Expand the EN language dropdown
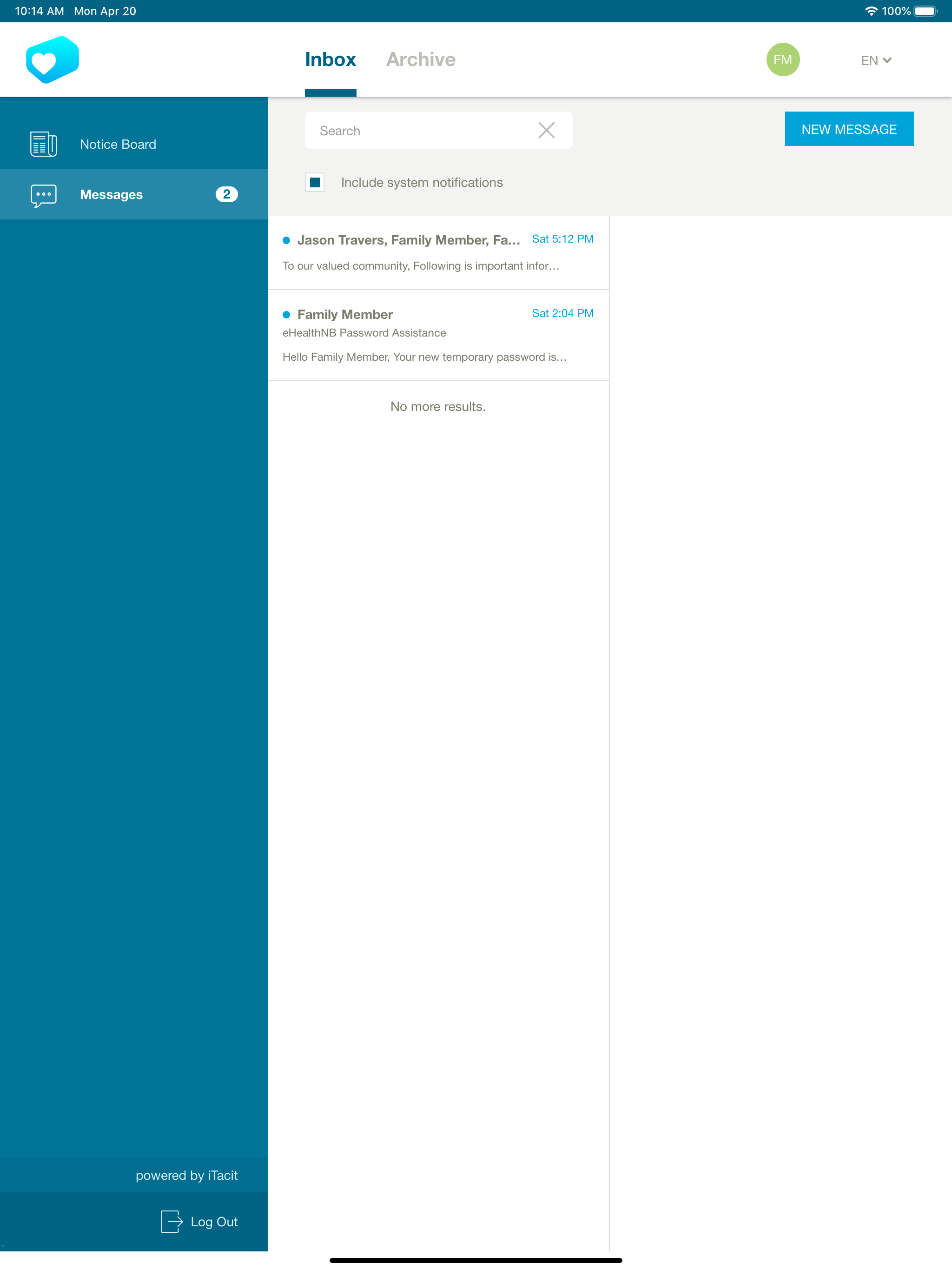952x1270 pixels. click(x=876, y=60)
